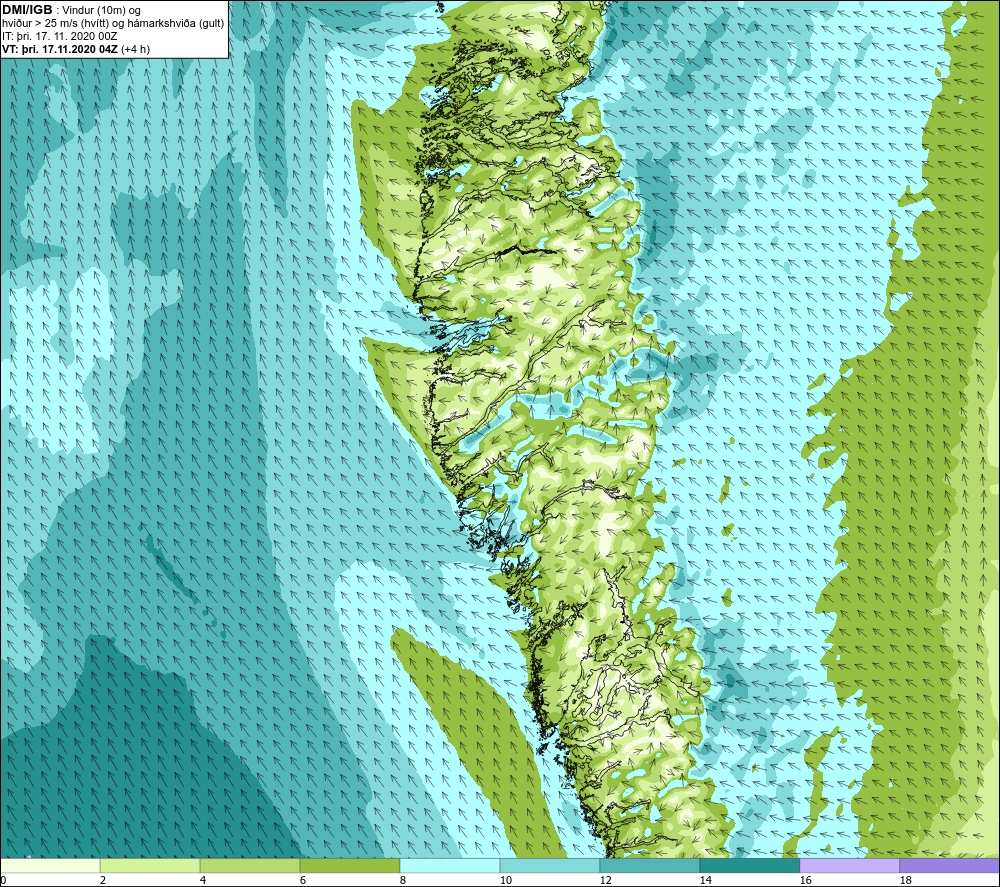The width and height of the screenshot is (1000, 887).
Task: Click the legend label '18'
Action: point(906,881)
